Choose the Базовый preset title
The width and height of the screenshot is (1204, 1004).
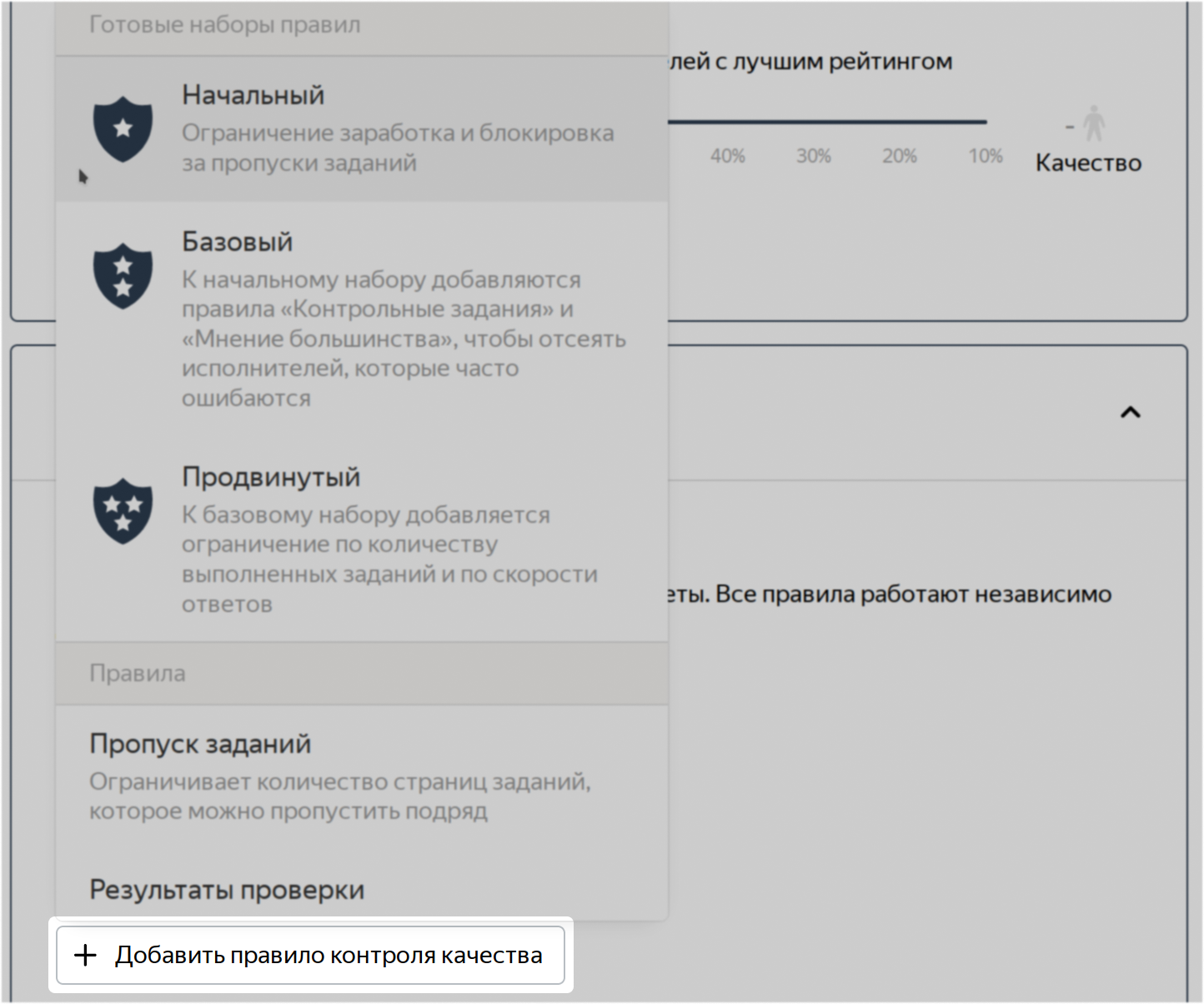tap(237, 242)
